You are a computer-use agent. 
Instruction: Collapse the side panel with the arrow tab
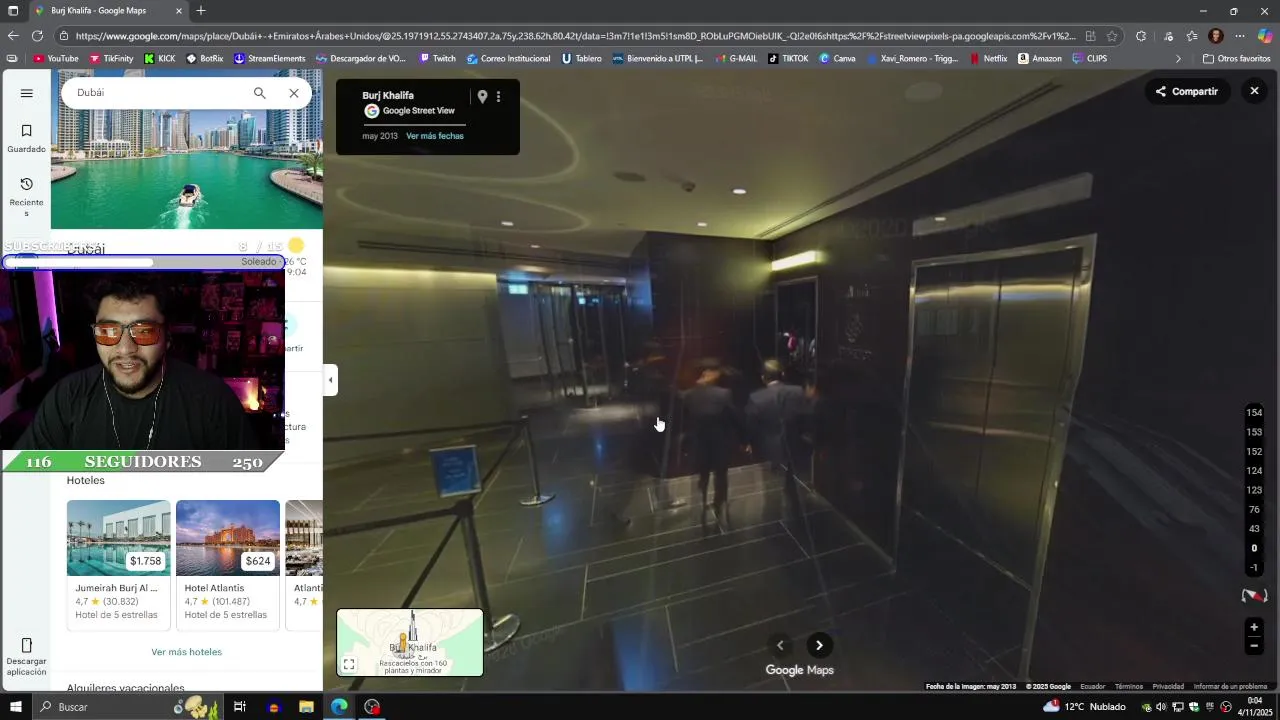[x=331, y=380]
